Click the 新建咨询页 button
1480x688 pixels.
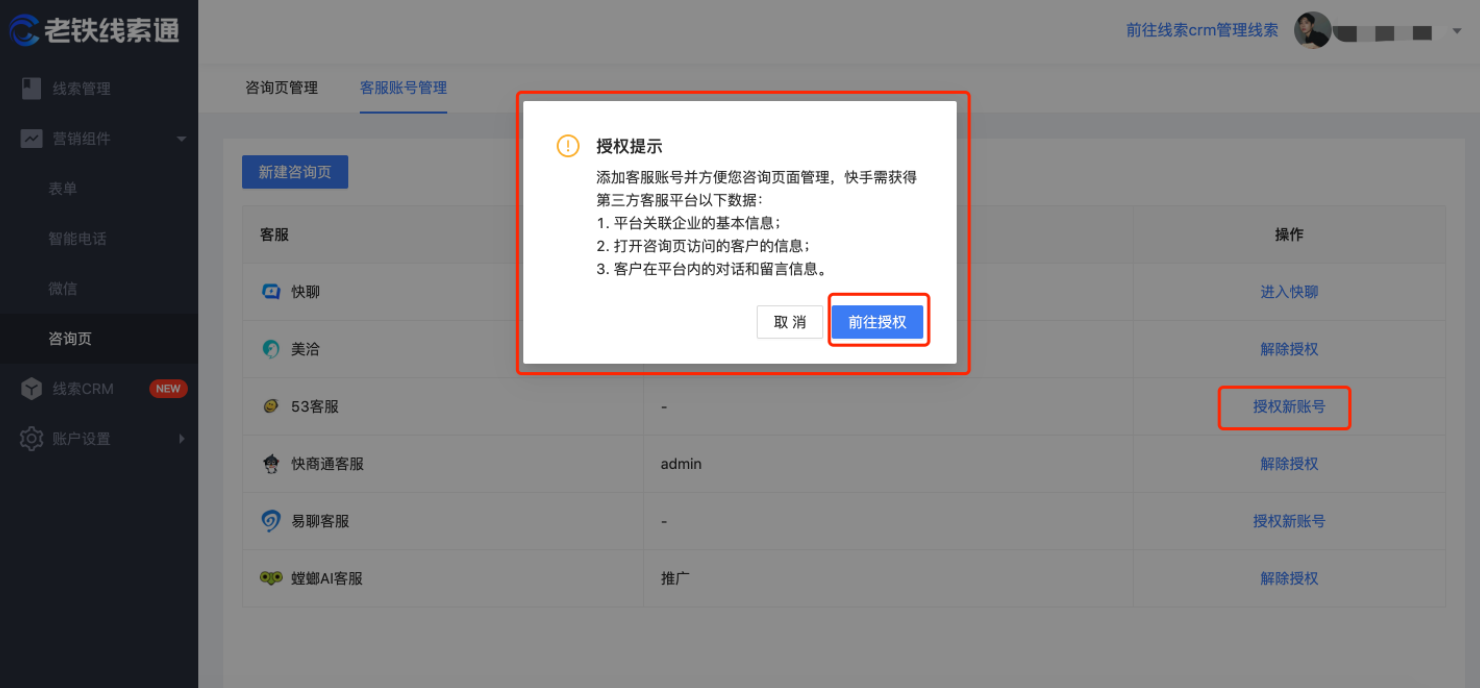coord(294,171)
